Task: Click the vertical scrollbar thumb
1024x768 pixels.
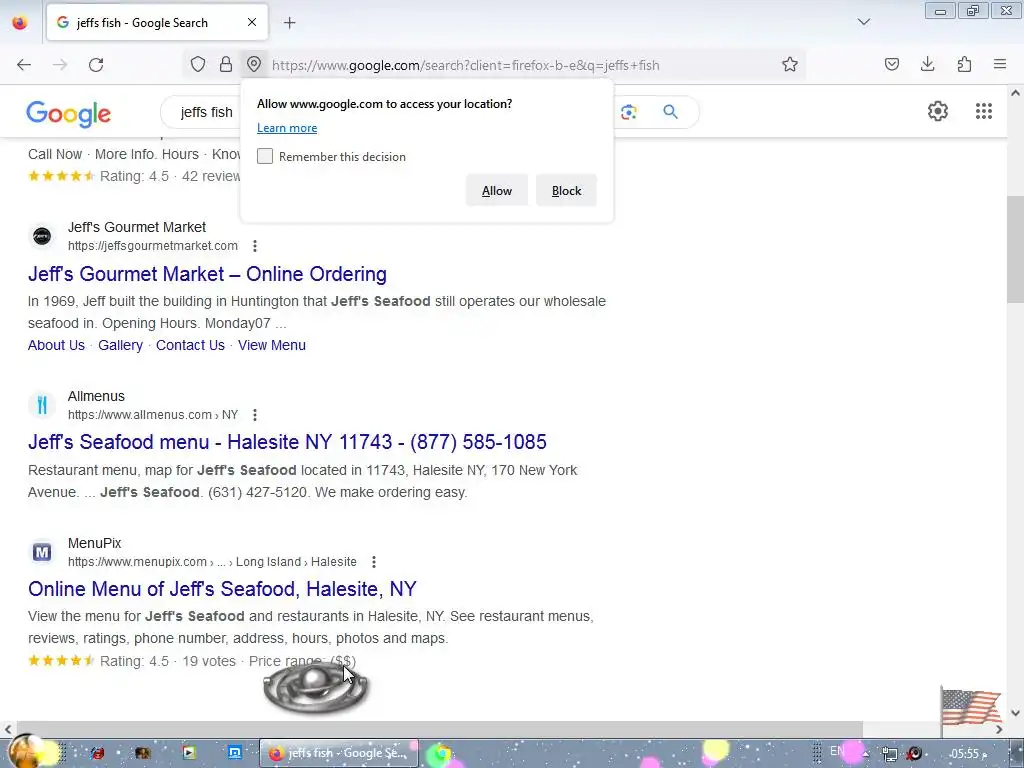Action: [1015, 249]
